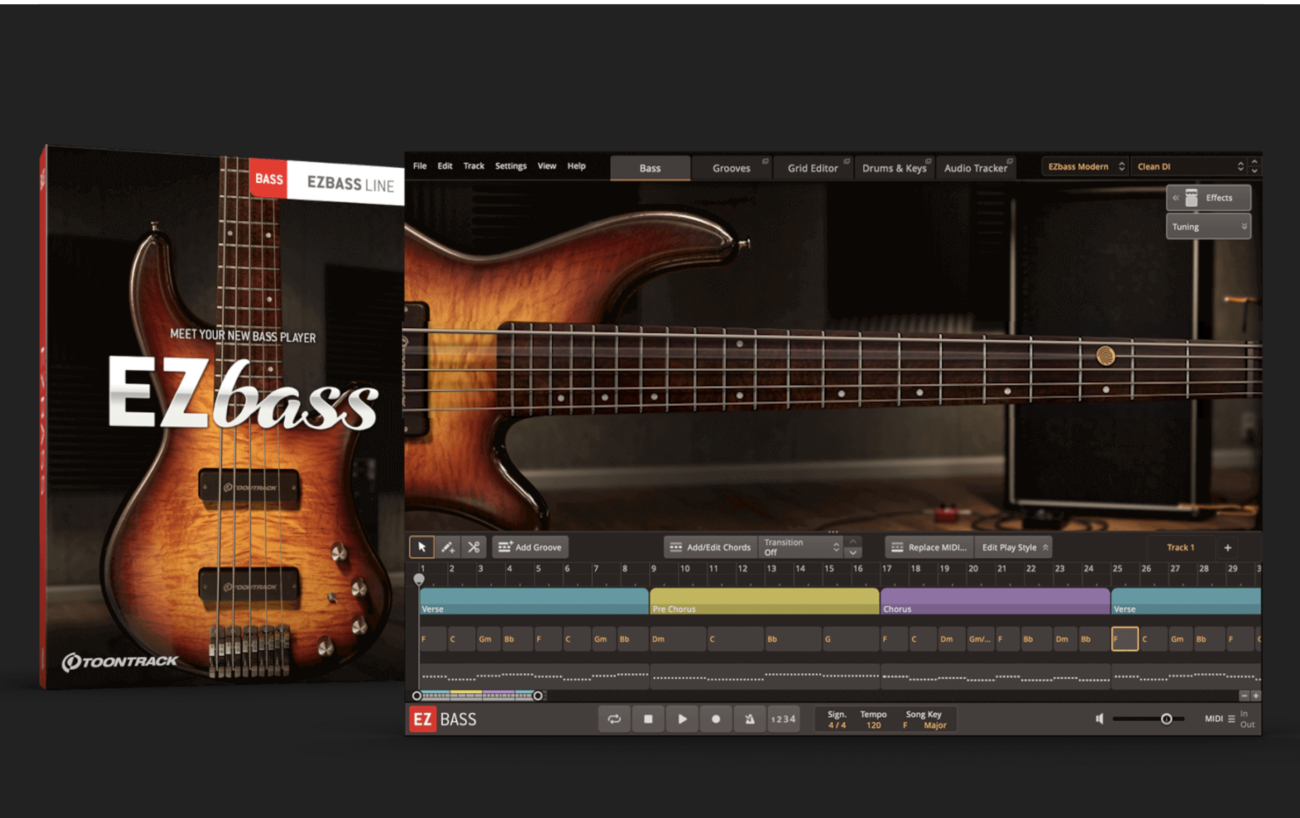
Task: Step transition setting up
Action: 853,542
